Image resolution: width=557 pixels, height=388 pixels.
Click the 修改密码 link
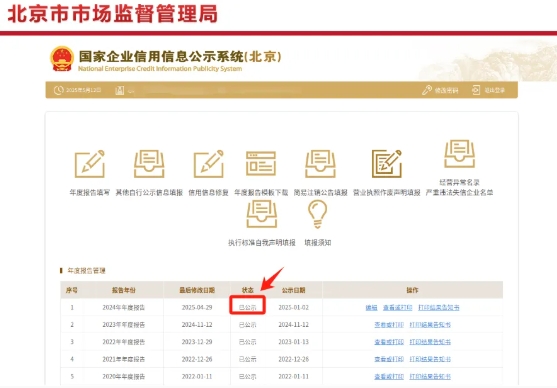(x=447, y=91)
